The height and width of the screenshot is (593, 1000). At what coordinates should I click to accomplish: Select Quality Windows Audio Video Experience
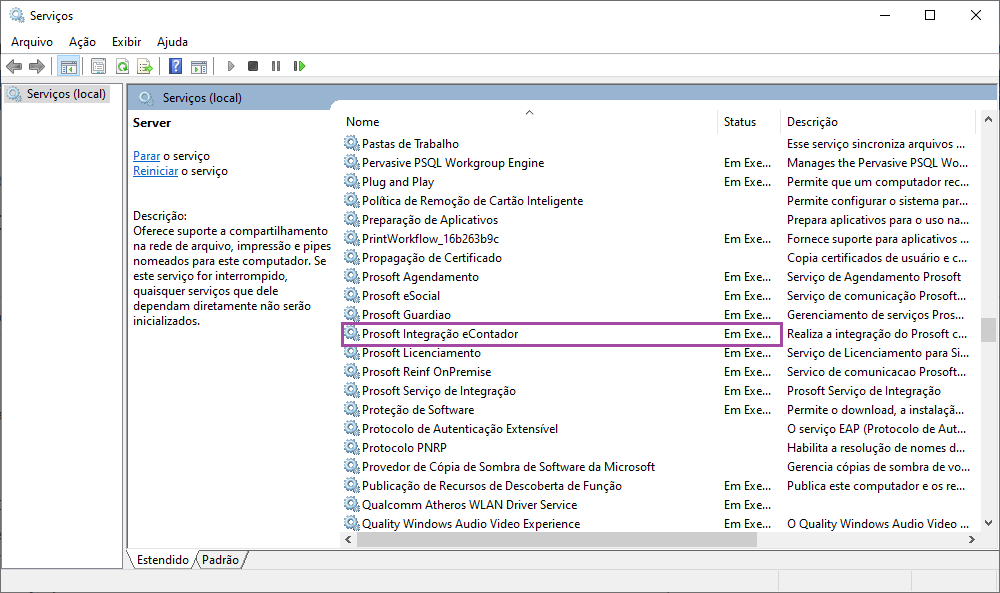coord(471,524)
